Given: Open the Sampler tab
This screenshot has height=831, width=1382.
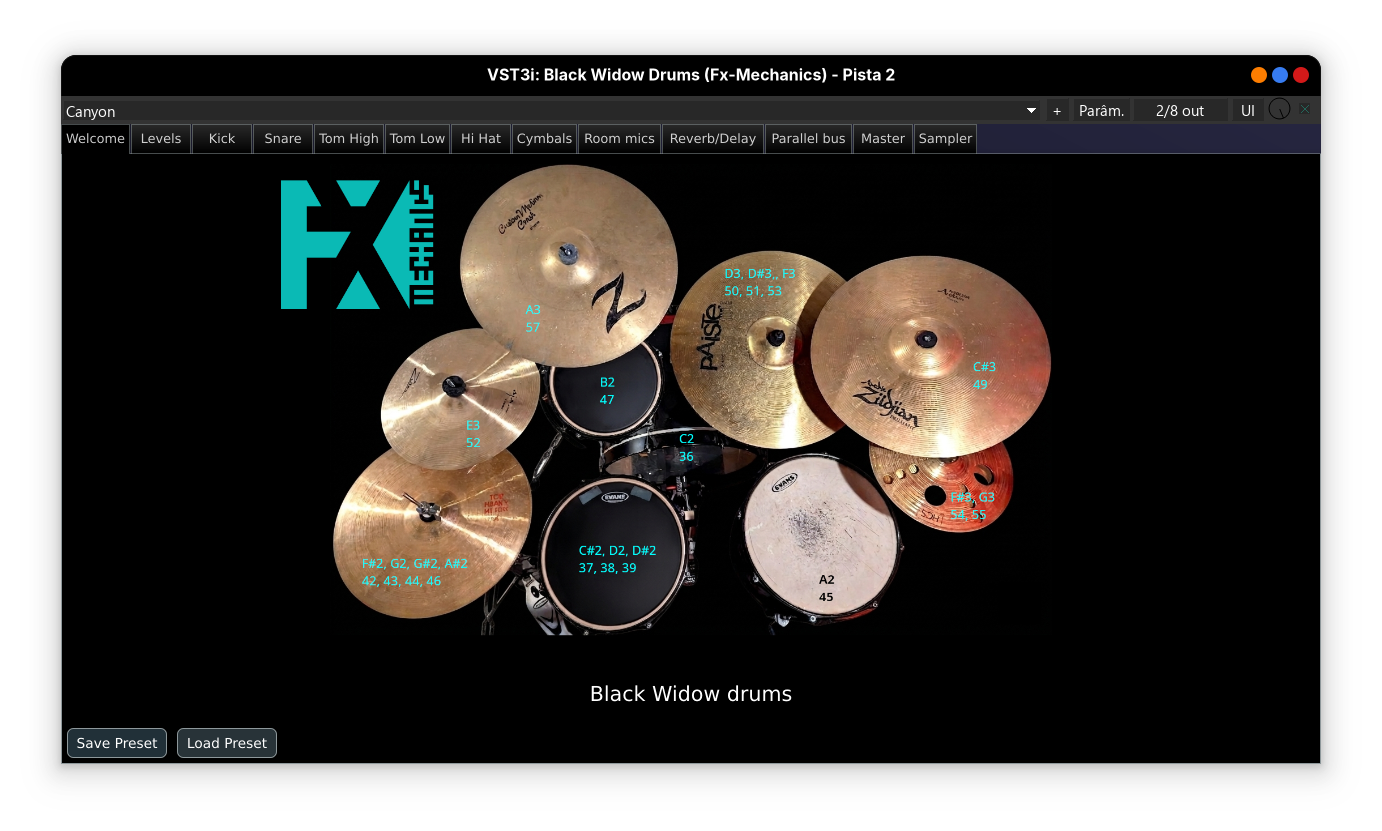Looking at the screenshot, I should (x=944, y=138).
